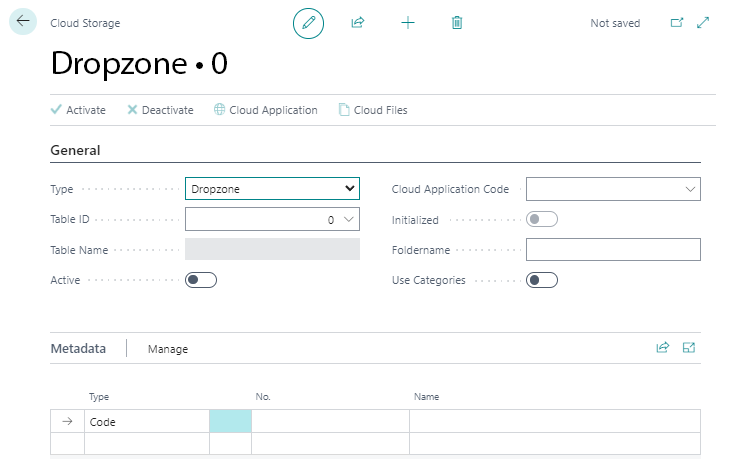Click the greyed Table Name field

272,249
